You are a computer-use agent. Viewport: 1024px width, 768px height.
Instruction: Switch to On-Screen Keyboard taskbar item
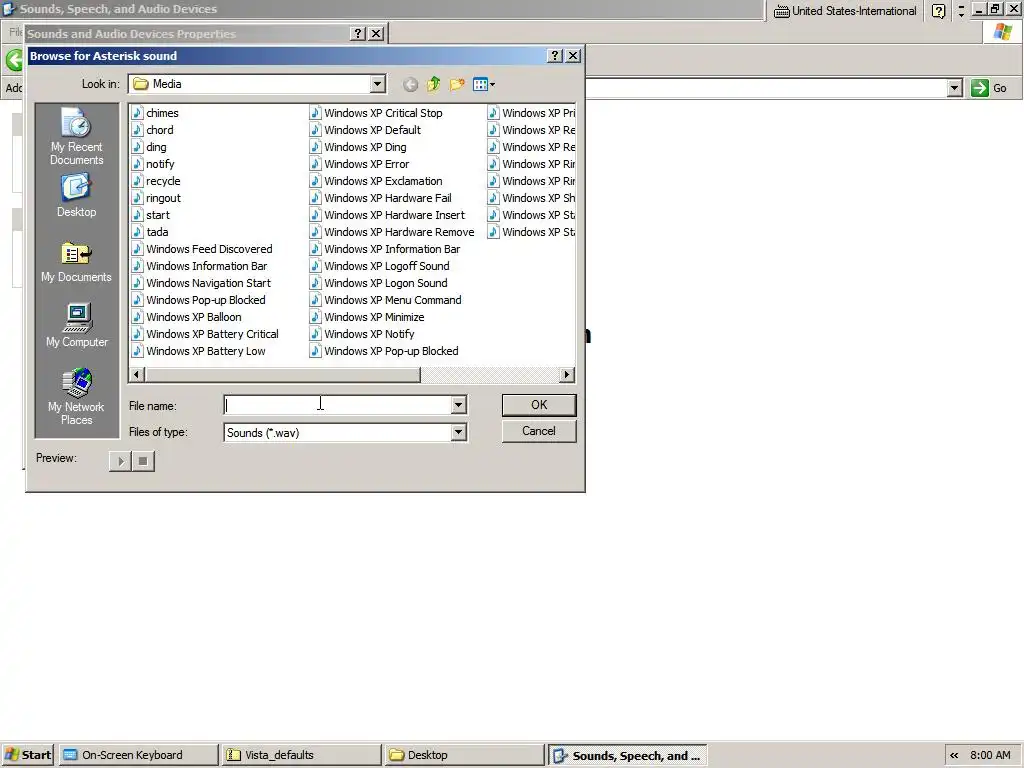(x=138, y=755)
